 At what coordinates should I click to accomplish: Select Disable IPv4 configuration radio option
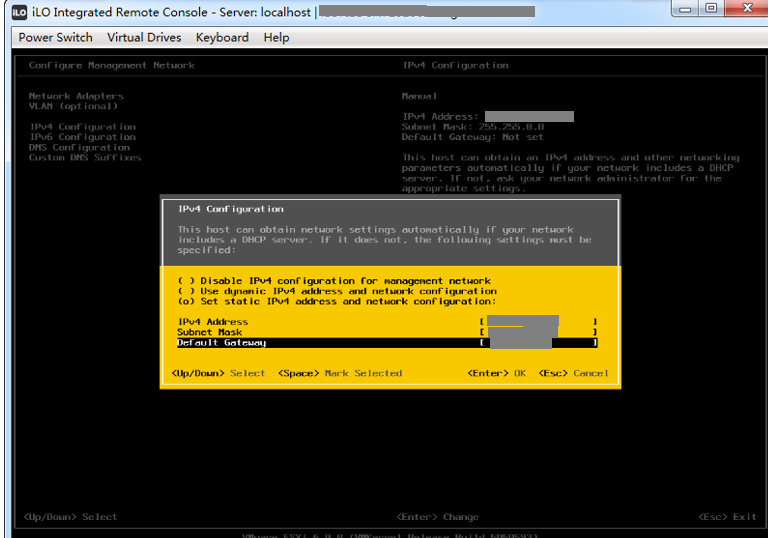click(334, 281)
